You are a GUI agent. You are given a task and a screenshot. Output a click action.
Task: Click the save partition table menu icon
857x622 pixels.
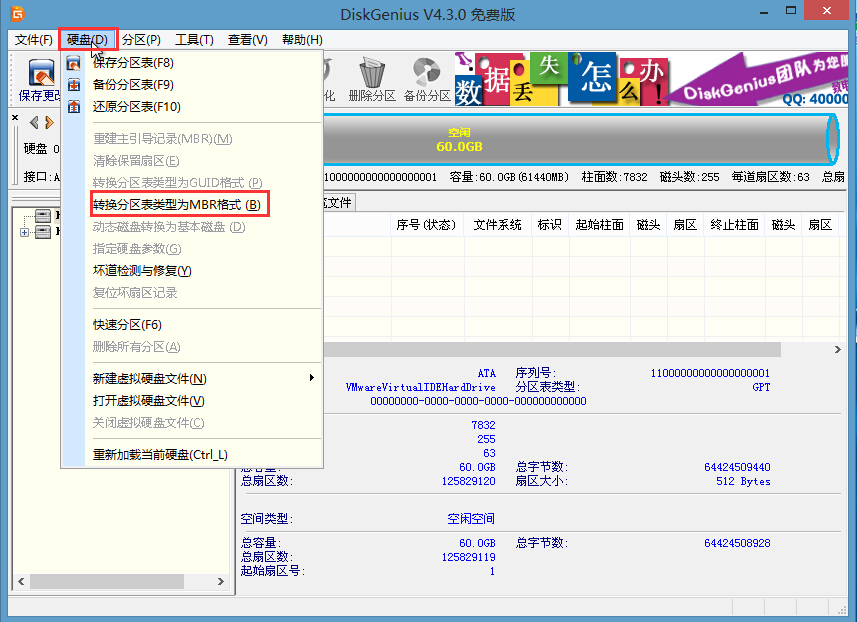[74, 63]
